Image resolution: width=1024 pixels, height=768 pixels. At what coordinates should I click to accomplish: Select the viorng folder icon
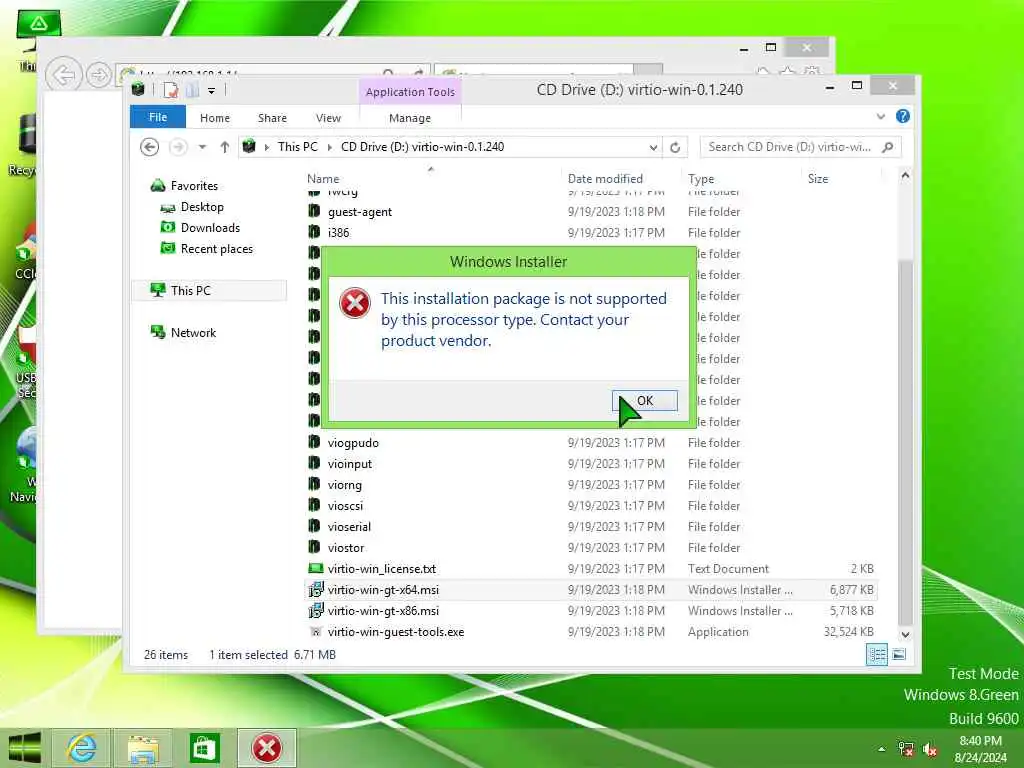pyautogui.click(x=314, y=484)
